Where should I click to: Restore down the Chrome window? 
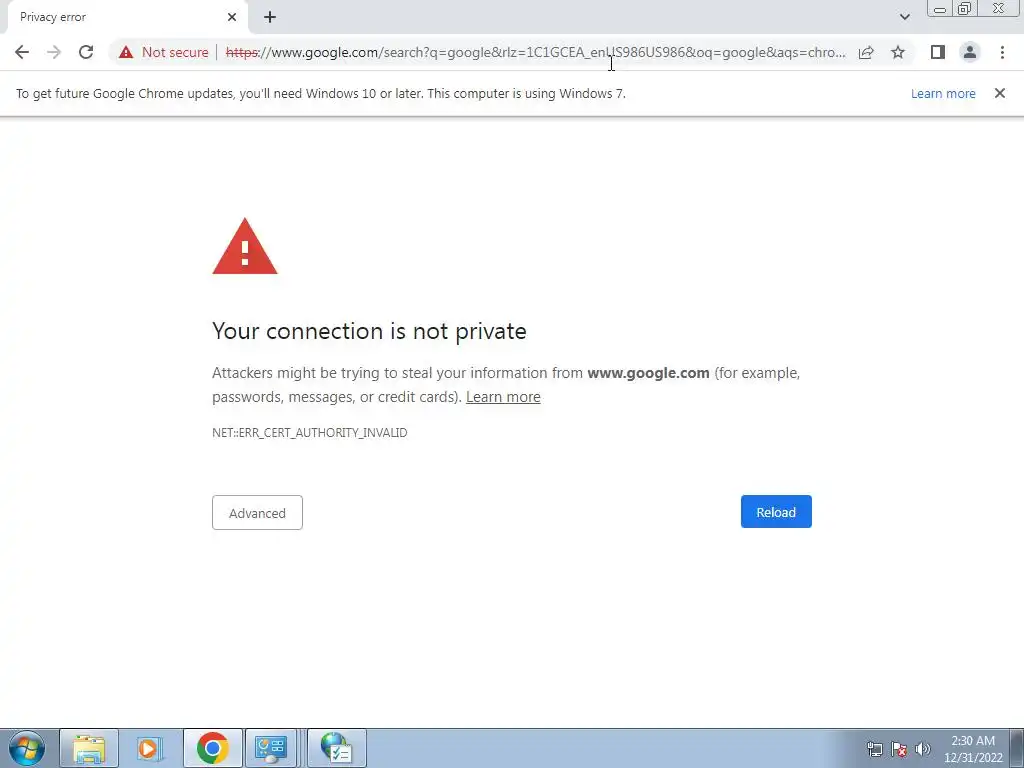click(x=964, y=9)
